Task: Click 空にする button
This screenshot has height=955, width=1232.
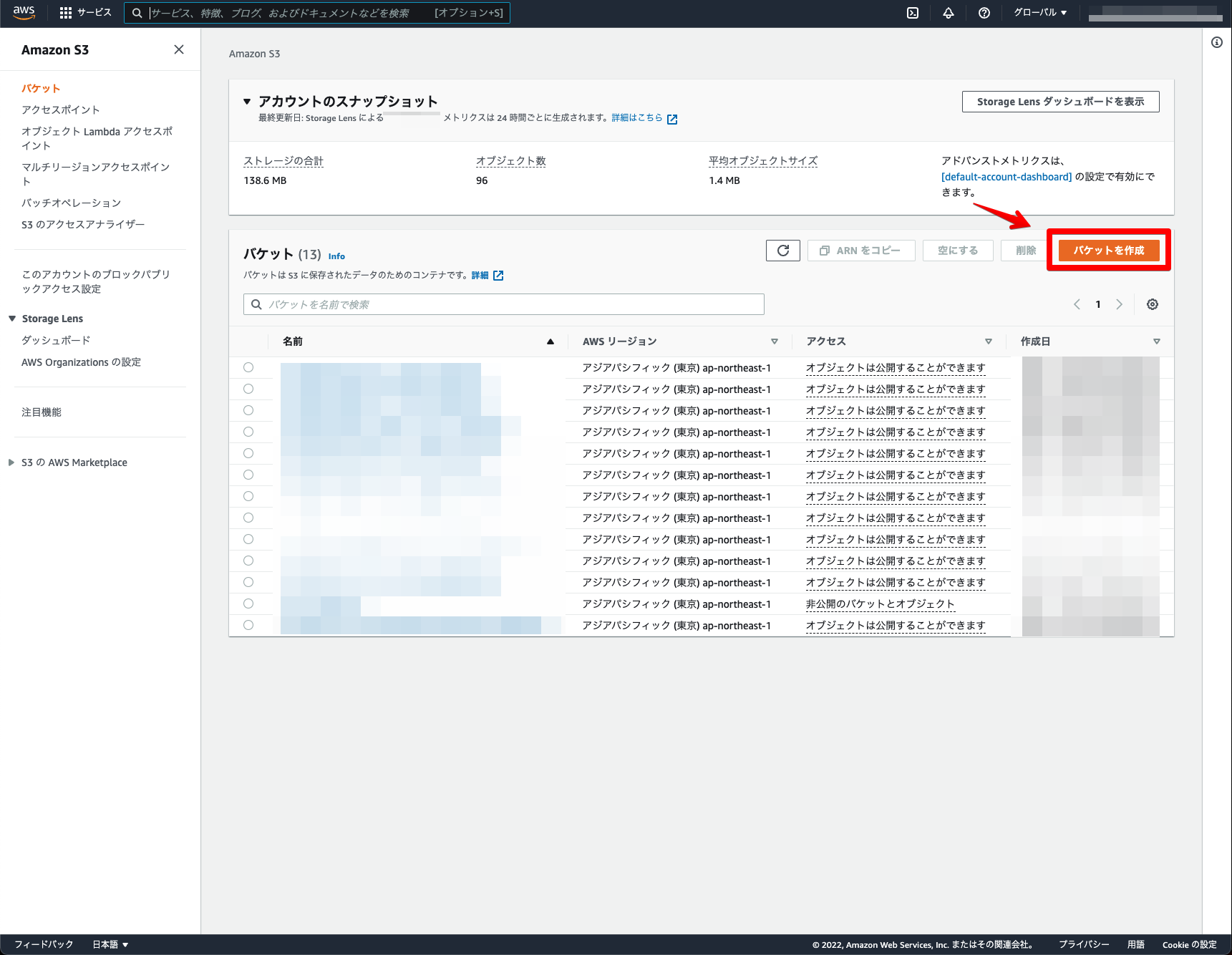Action: pos(958,251)
